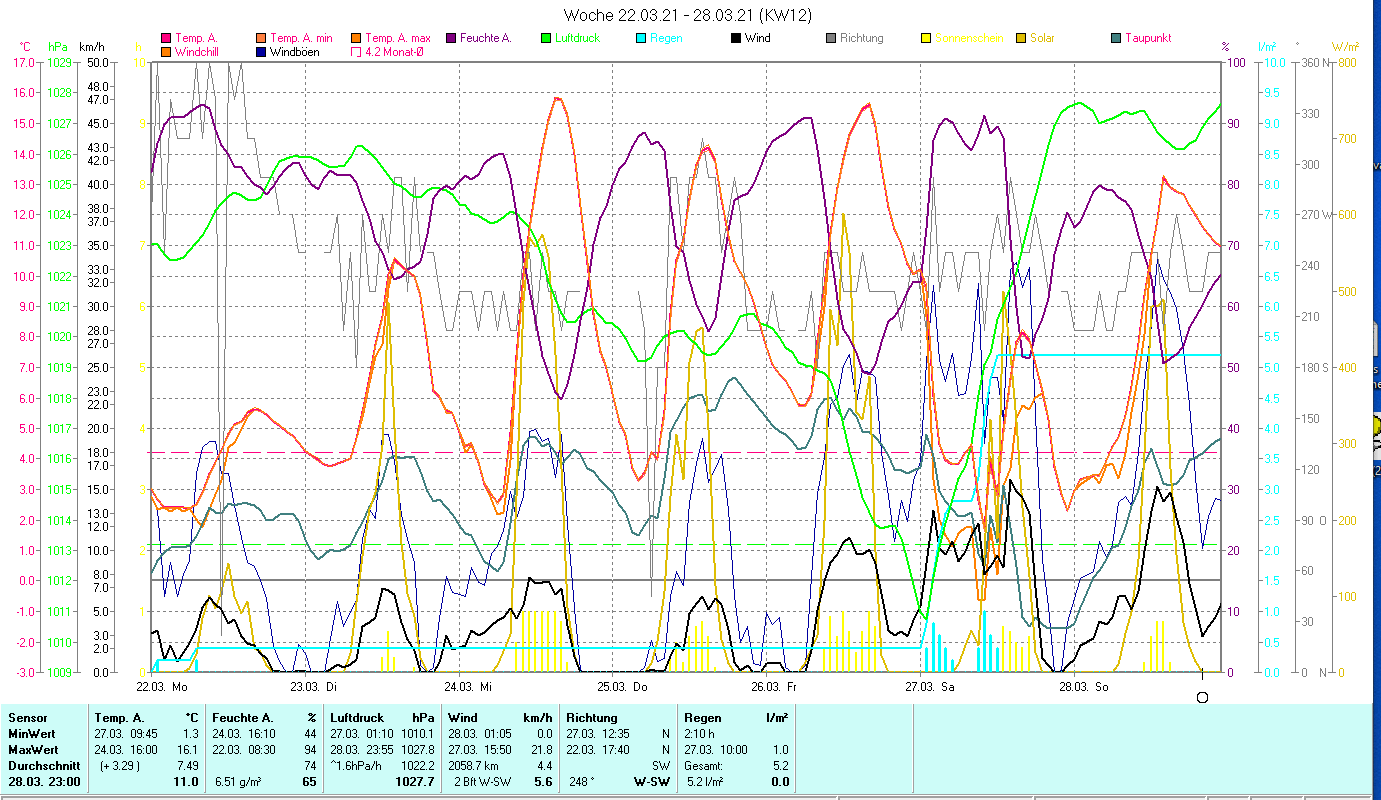Click the green Luftdruck legend color square

click(545, 38)
